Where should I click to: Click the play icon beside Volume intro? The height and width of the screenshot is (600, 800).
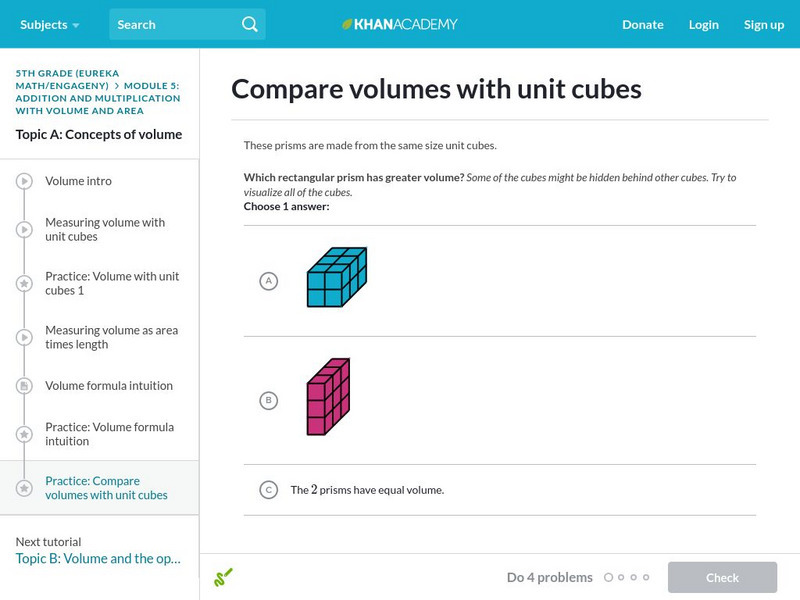pyautogui.click(x=24, y=181)
